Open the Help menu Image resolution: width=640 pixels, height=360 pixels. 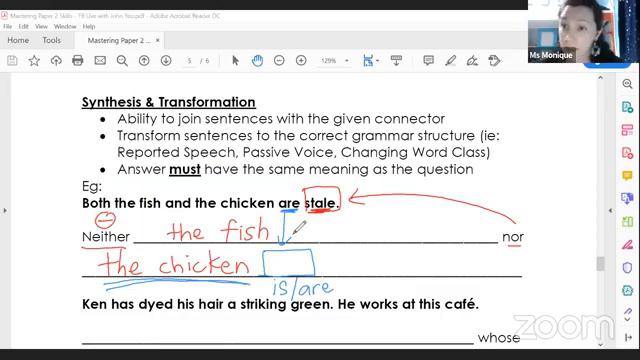89,27
